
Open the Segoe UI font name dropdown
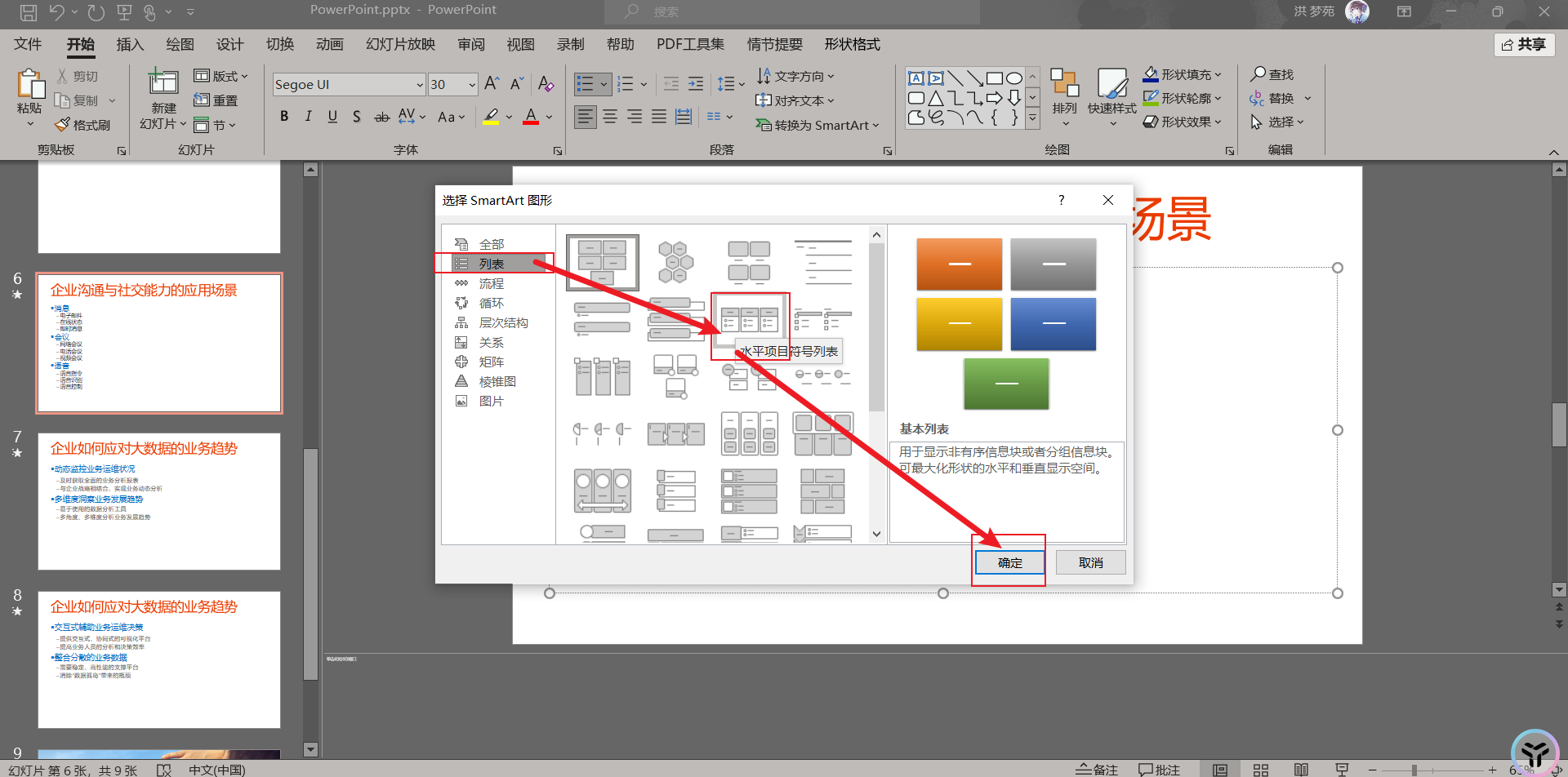click(x=420, y=84)
